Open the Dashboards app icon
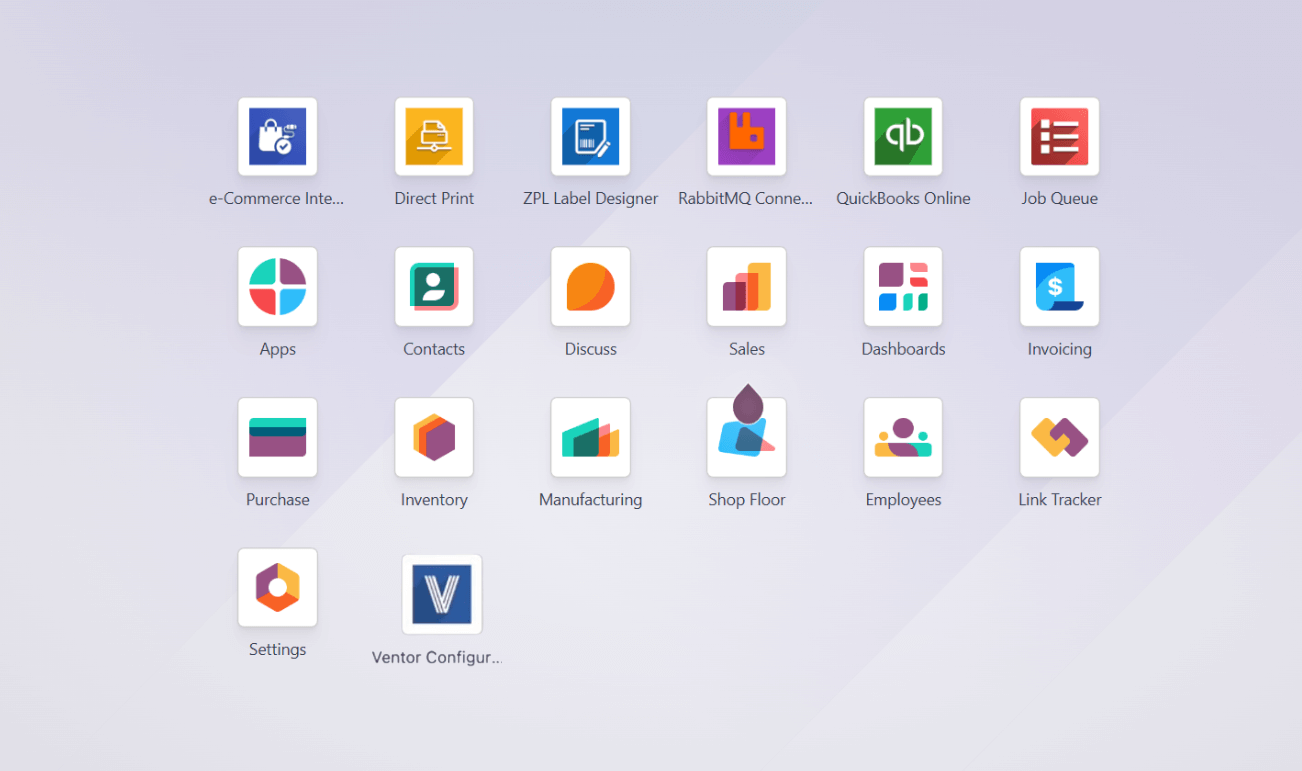Screen dimensions: 1302x771 [x=903, y=286]
